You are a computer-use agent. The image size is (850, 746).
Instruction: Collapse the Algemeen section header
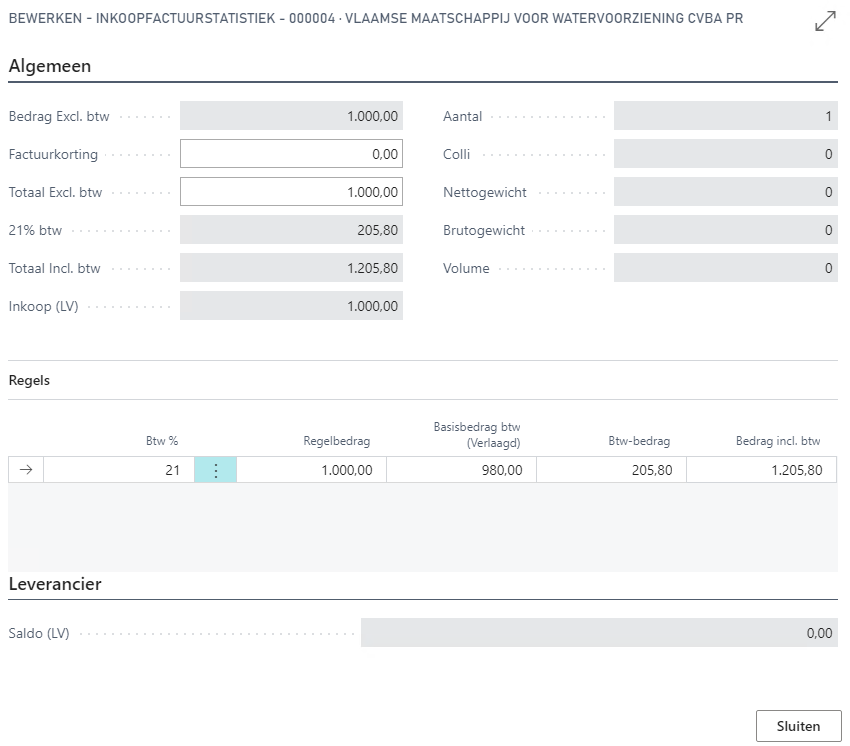(50, 67)
